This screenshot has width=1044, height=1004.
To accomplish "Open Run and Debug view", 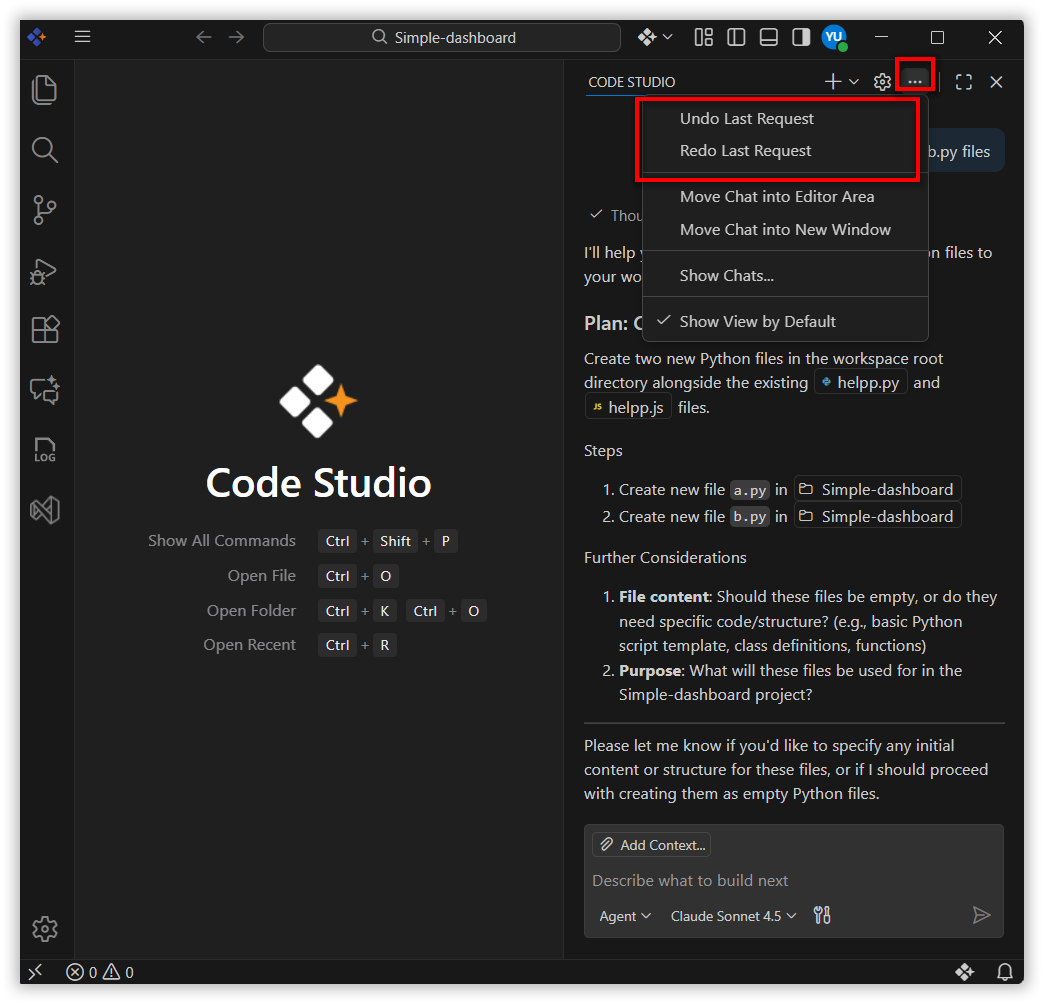I will [45, 270].
